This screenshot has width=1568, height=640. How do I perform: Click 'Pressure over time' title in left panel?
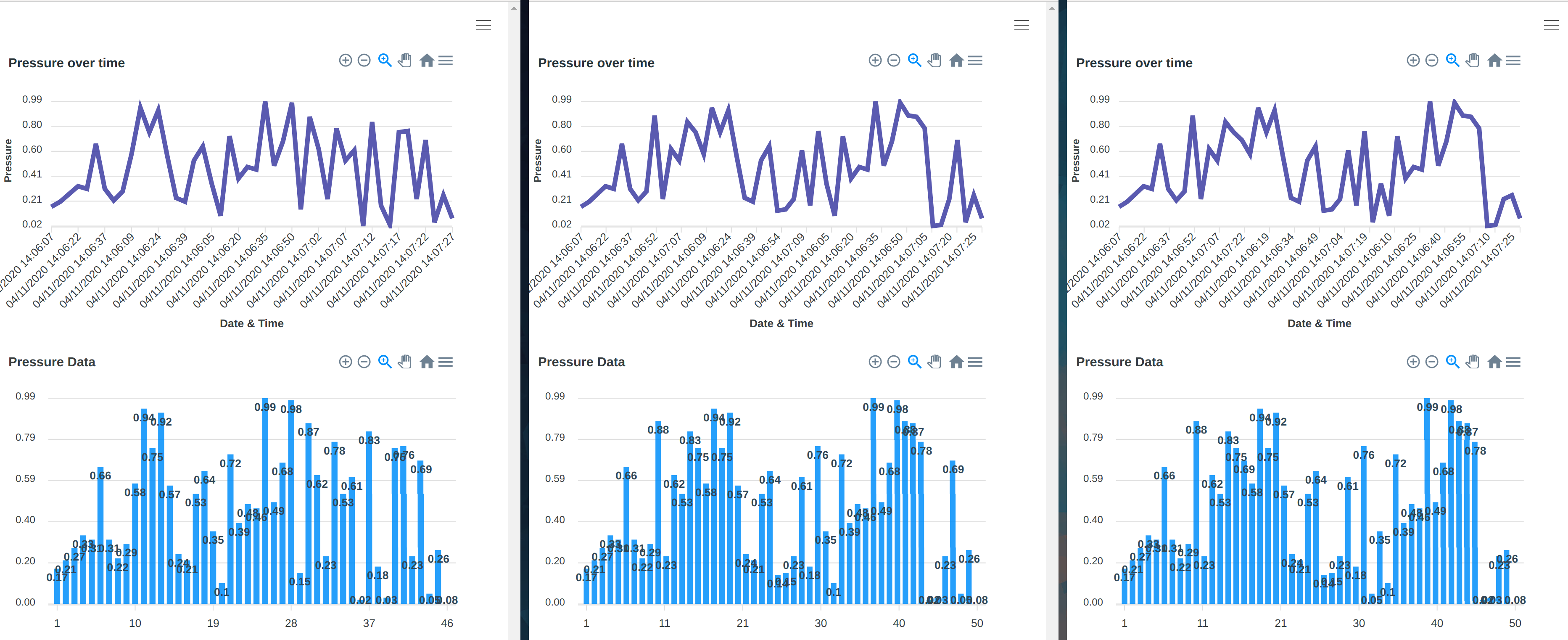coord(66,63)
